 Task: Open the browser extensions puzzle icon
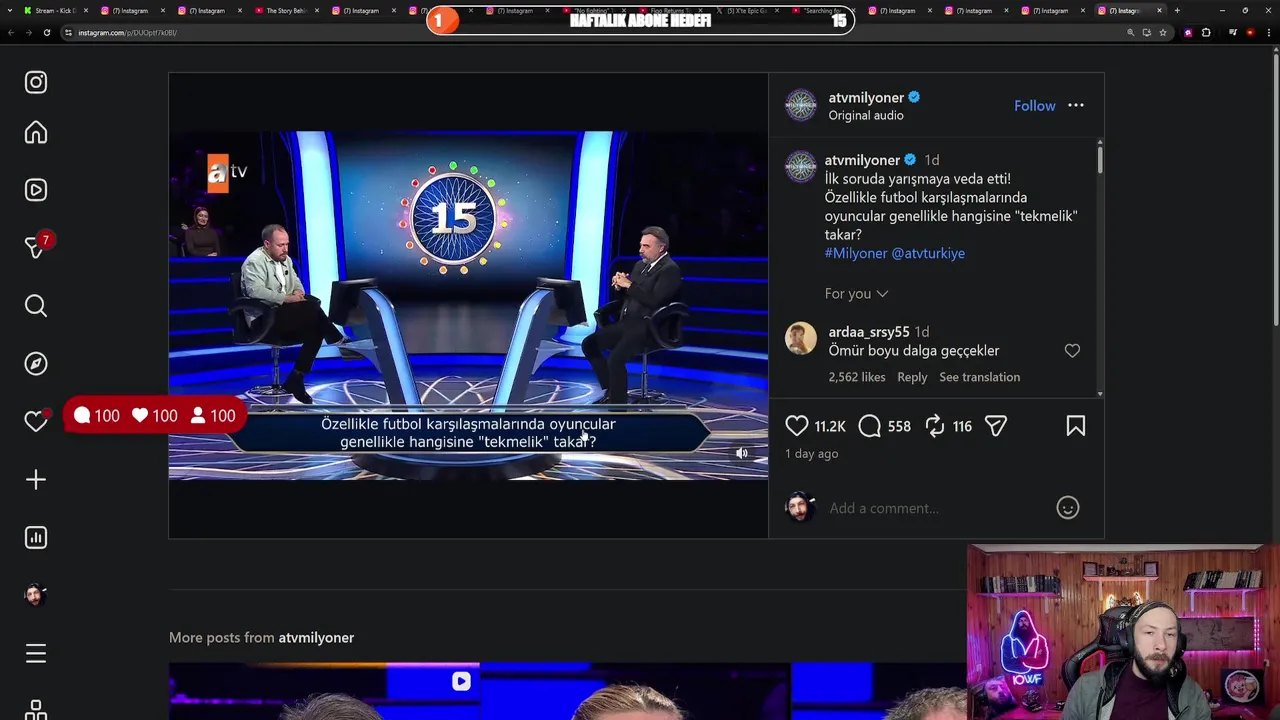[x=1206, y=32]
